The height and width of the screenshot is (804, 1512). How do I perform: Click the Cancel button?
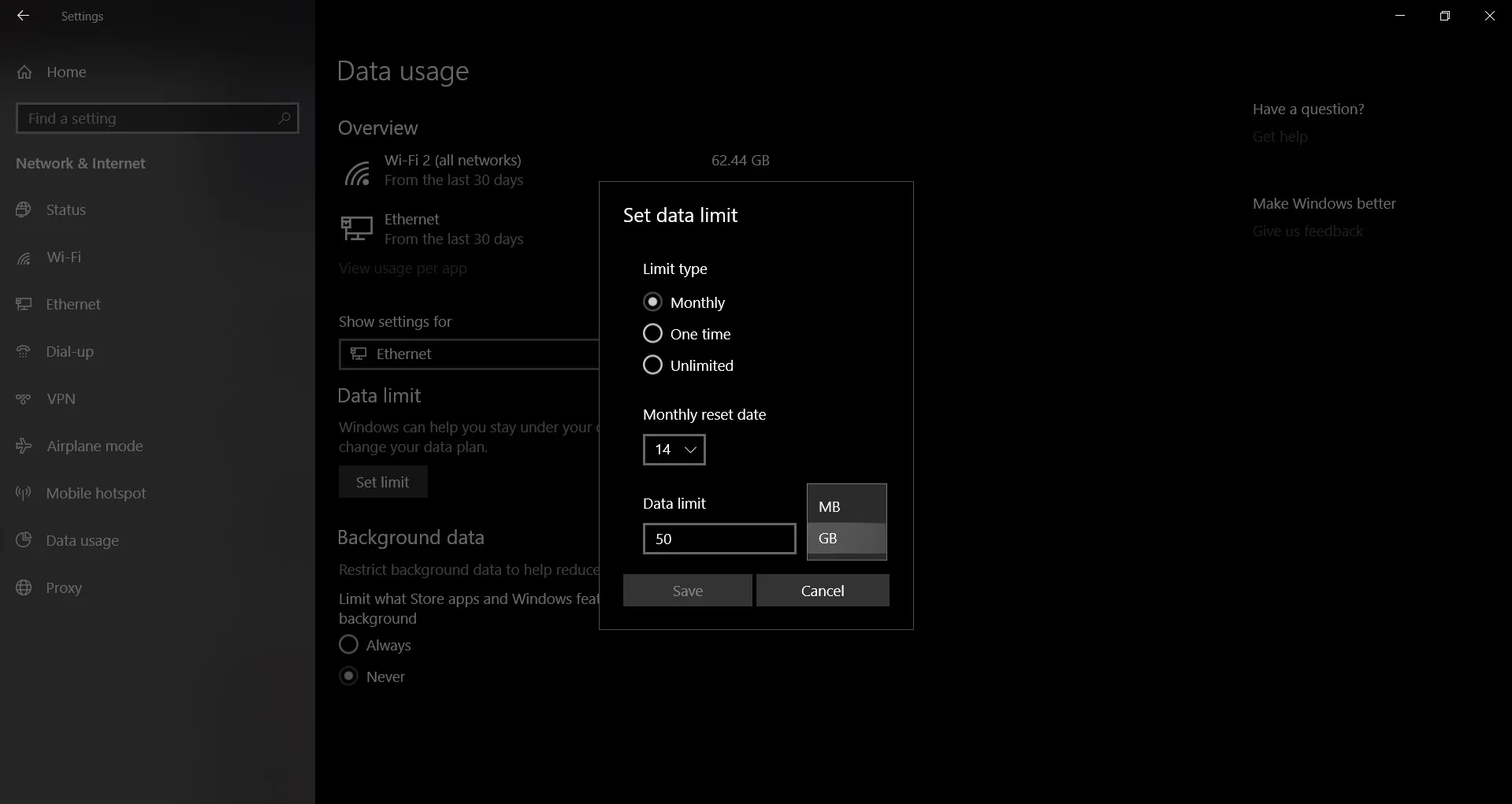pos(823,591)
